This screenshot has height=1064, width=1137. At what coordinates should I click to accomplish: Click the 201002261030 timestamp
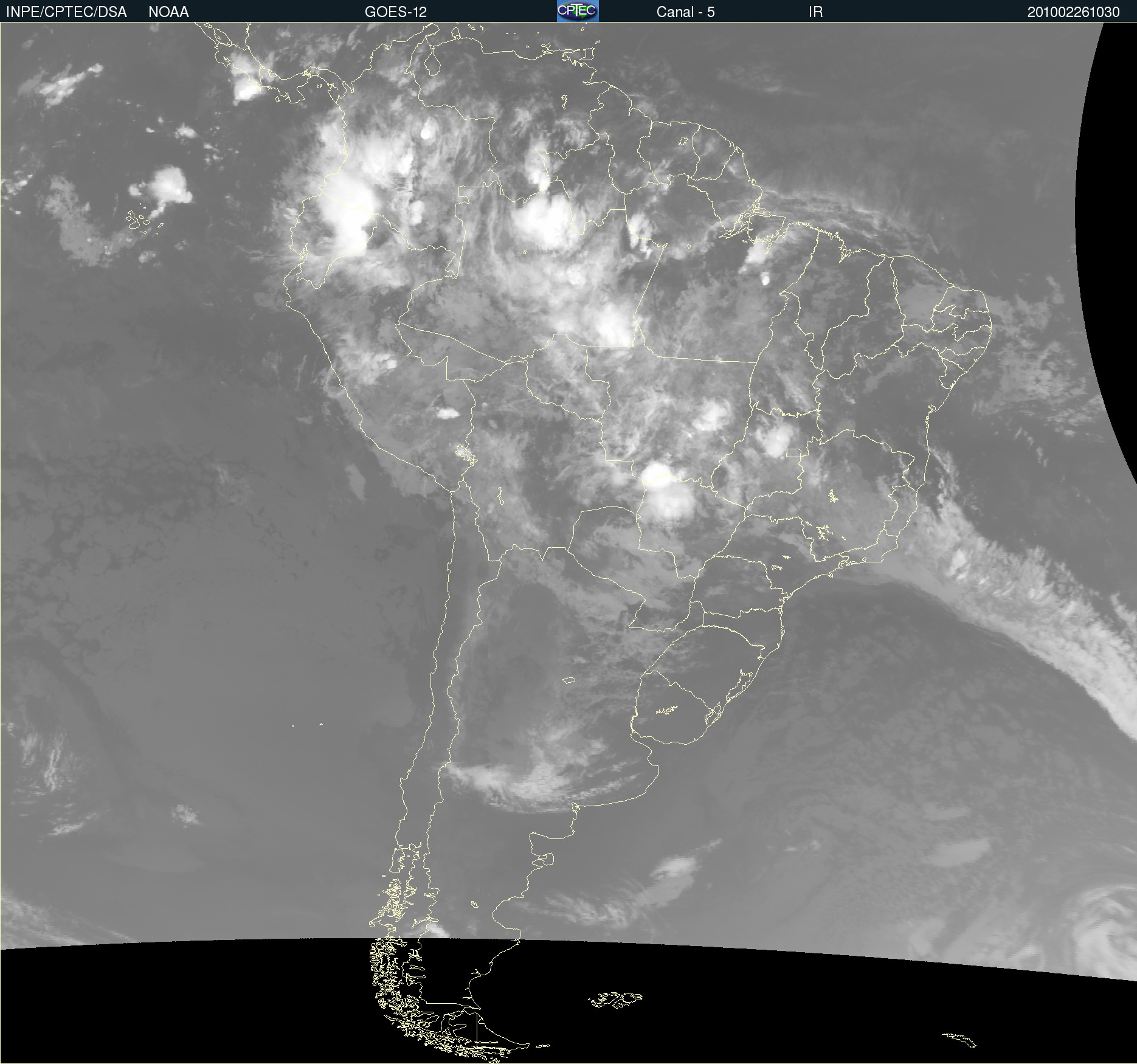pyautogui.click(x=1073, y=12)
